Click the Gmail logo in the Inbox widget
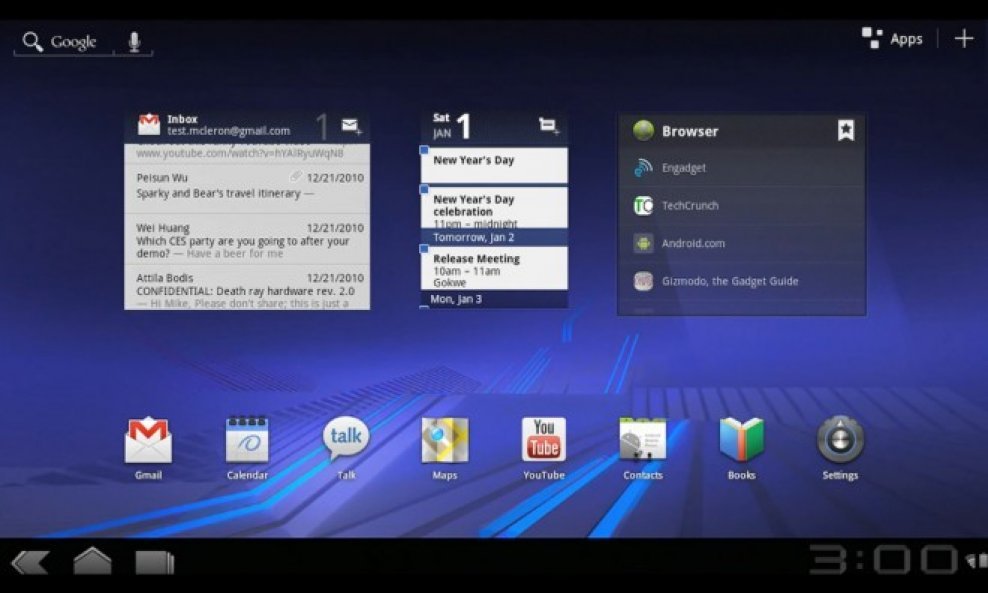The image size is (988, 593). [x=149, y=124]
